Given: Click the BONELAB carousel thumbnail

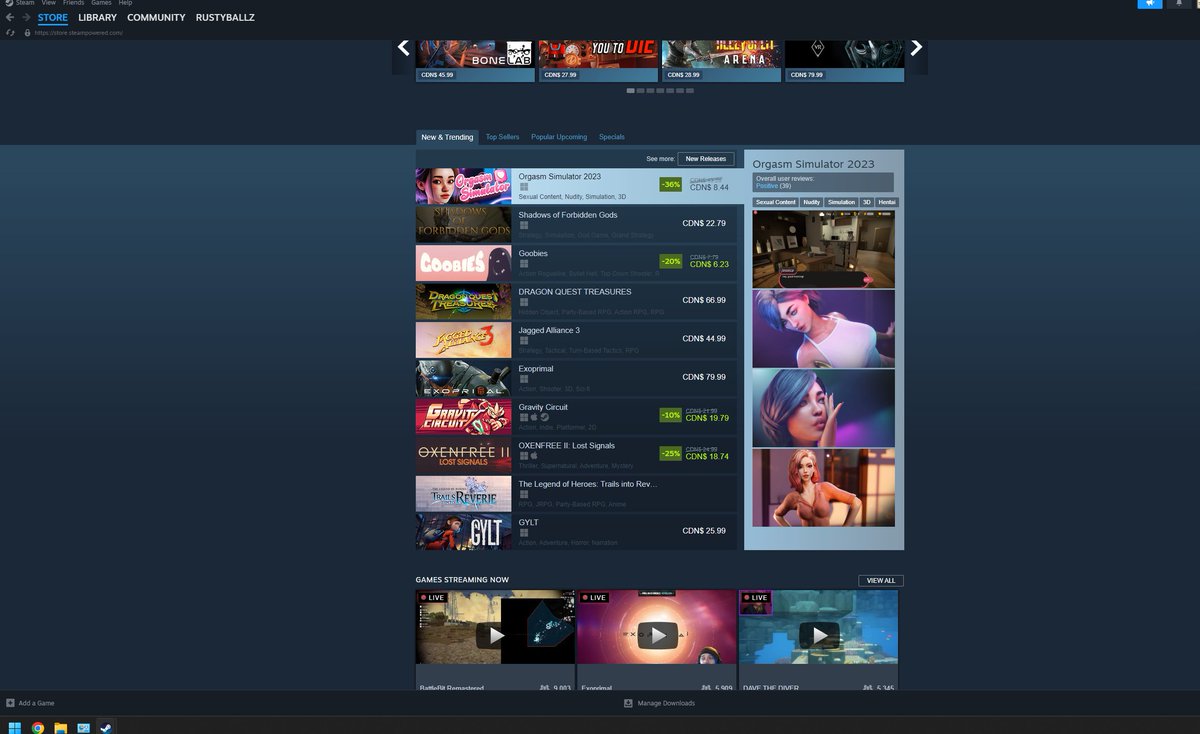Looking at the screenshot, I should point(475,60).
